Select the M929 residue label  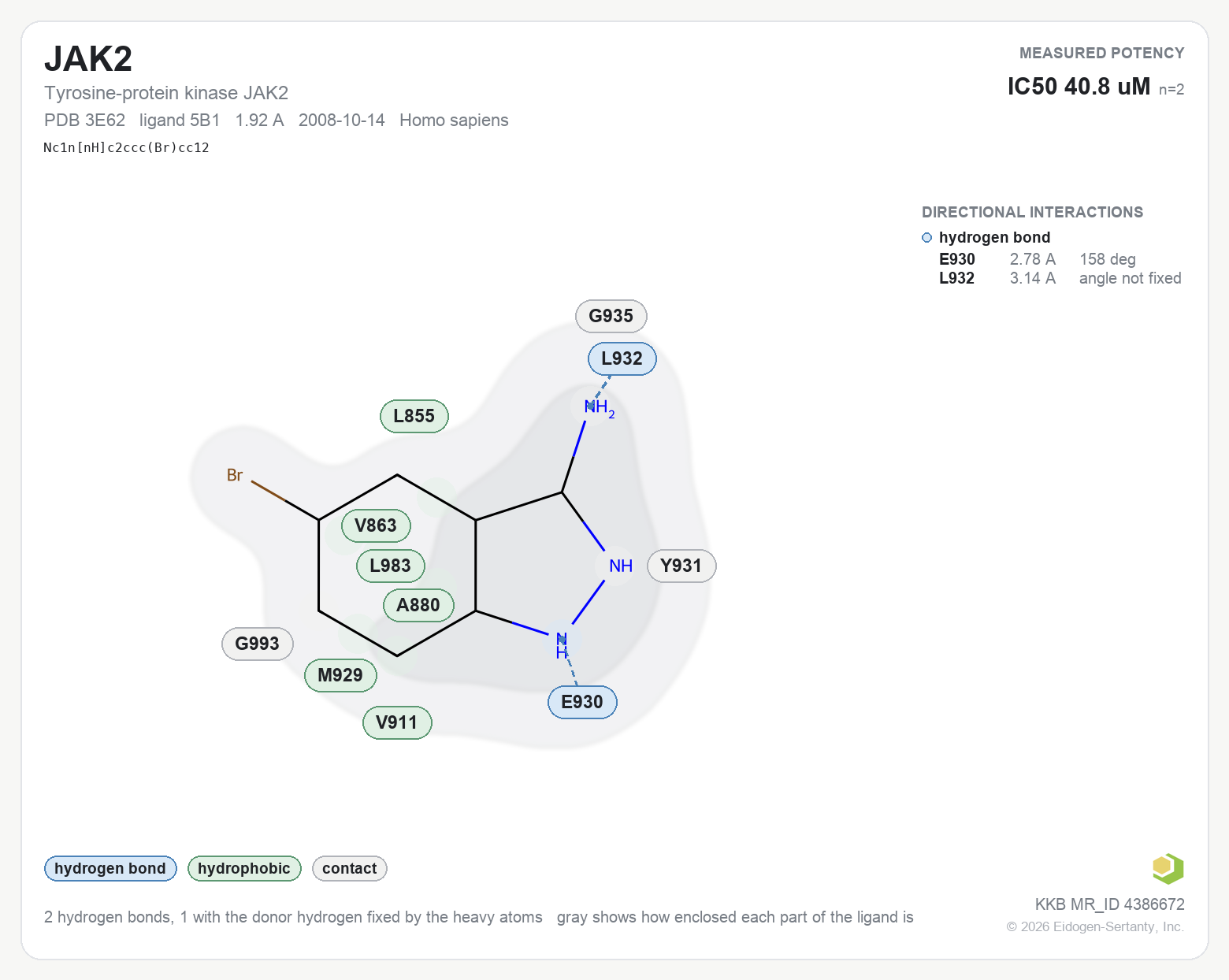click(340, 675)
